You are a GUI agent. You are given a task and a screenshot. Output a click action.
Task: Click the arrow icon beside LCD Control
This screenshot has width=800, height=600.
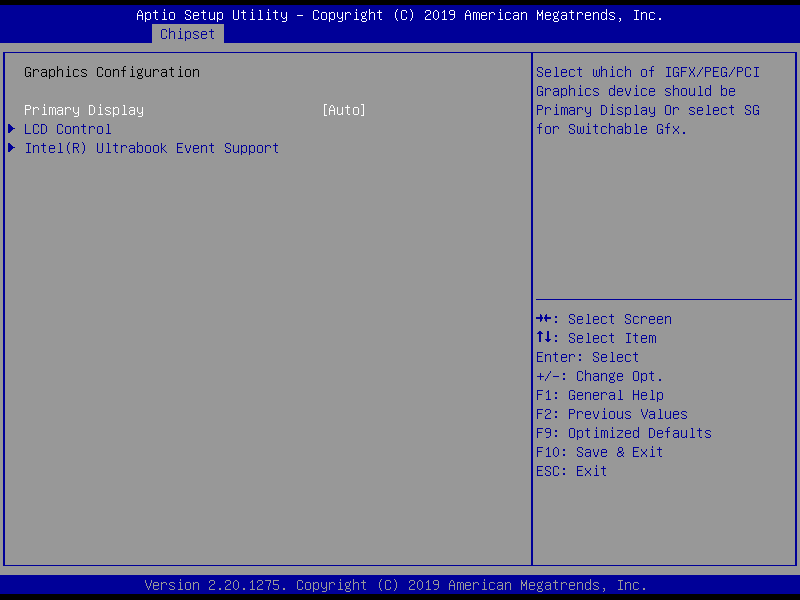[12, 129]
